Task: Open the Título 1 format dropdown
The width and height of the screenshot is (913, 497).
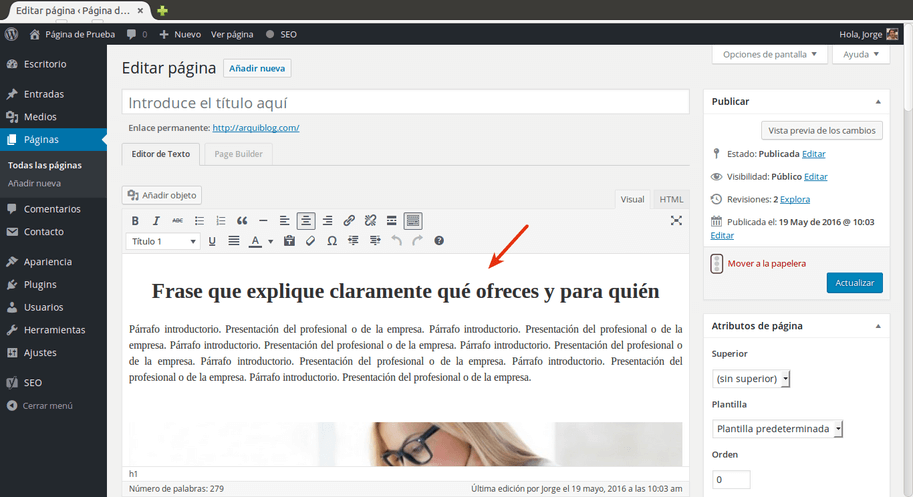Action: [x=163, y=241]
